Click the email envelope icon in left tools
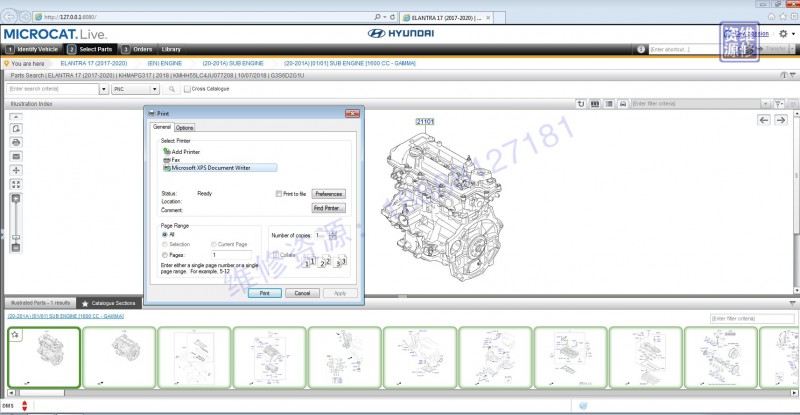The image size is (800, 415). click(x=16, y=156)
